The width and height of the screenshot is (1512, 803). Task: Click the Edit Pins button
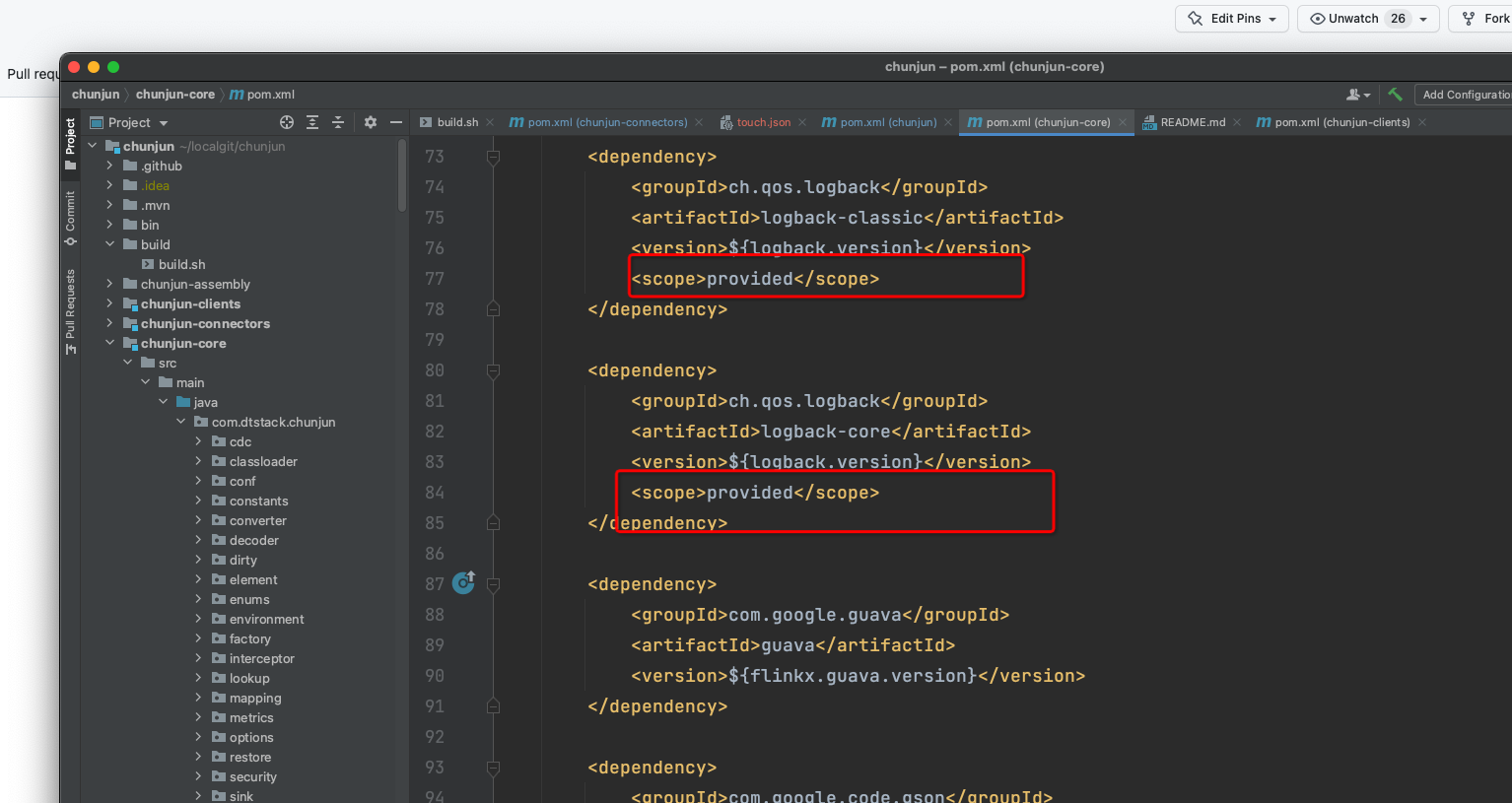(x=1231, y=18)
